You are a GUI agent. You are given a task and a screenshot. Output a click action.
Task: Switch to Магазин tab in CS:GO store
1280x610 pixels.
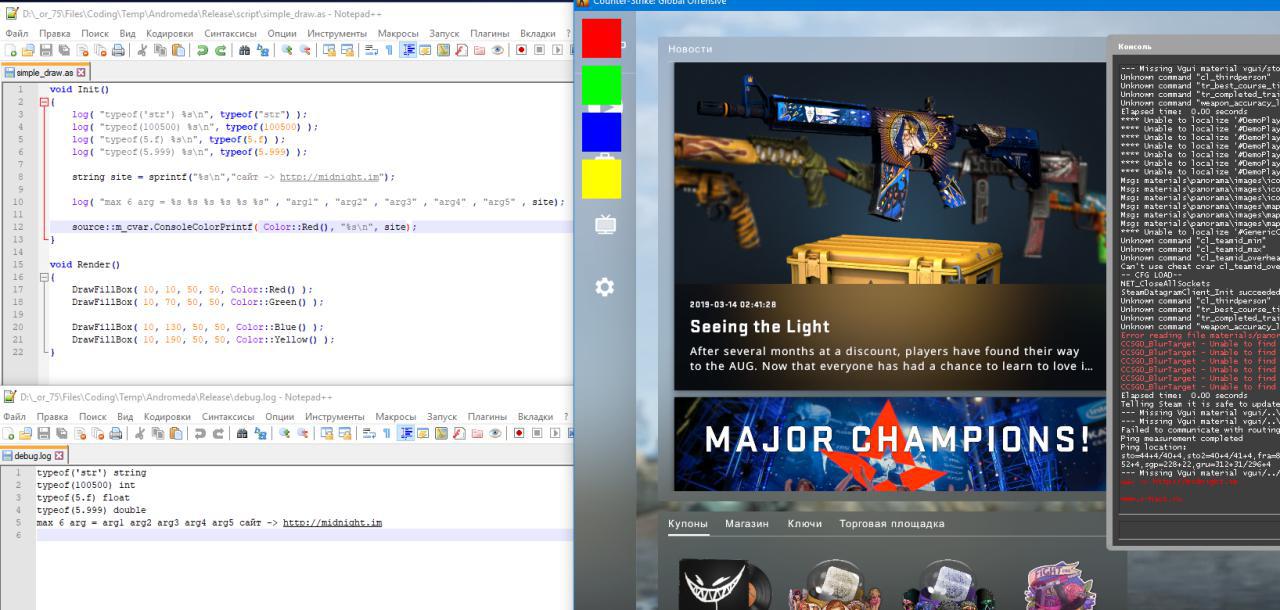(x=747, y=523)
